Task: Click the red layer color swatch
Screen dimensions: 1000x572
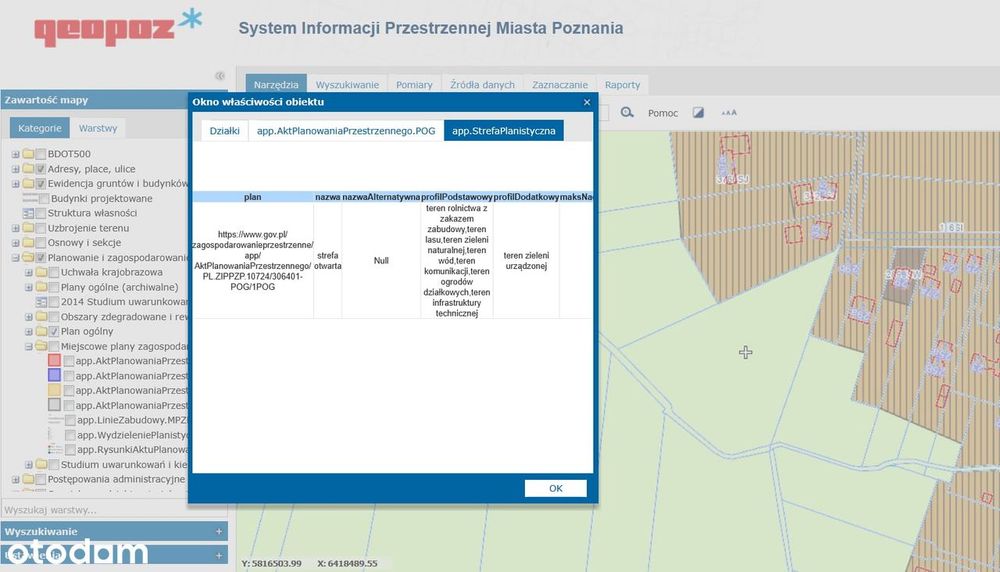Action: (x=54, y=360)
